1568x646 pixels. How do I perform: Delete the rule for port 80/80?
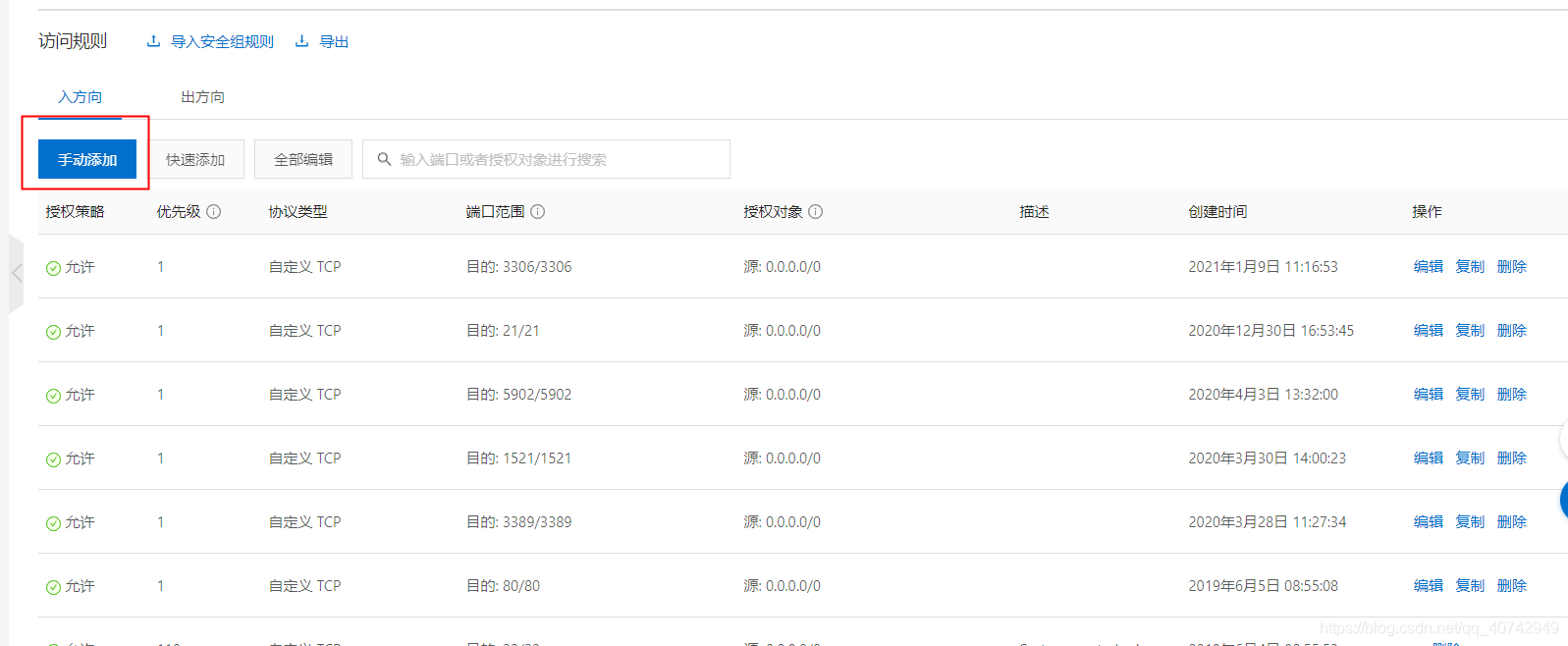(x=1512, y=585)
